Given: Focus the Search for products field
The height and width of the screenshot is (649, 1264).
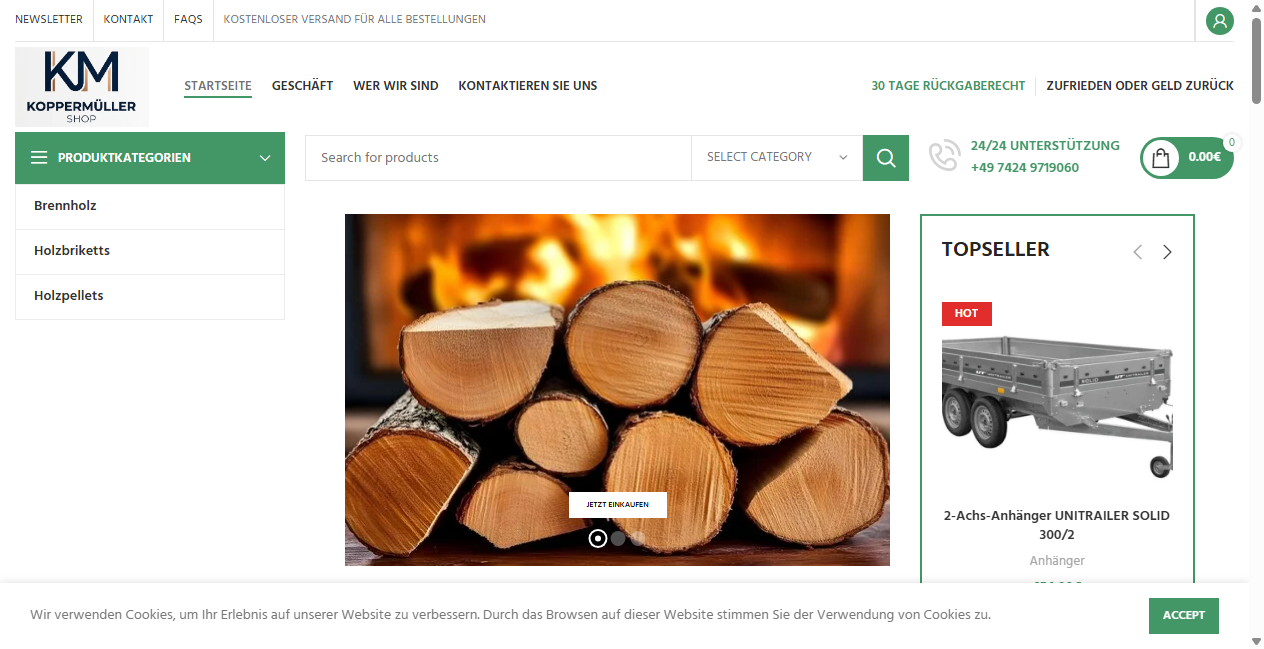Looking at the screenshot, I should coord(498,158).
